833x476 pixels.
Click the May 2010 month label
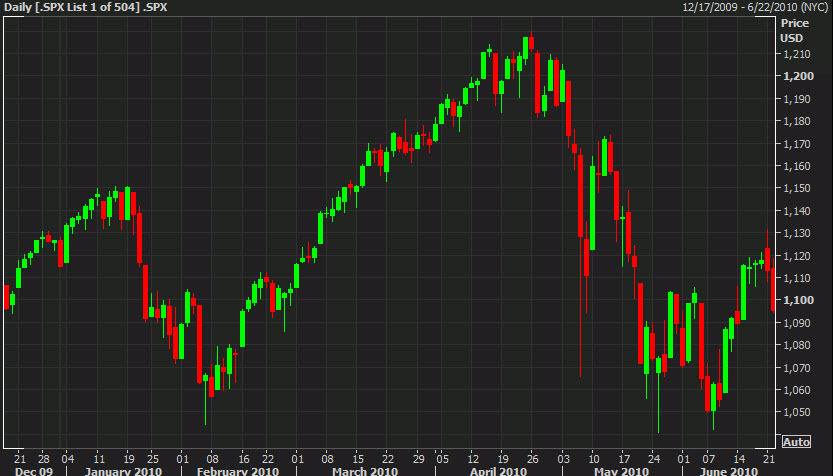620,470
